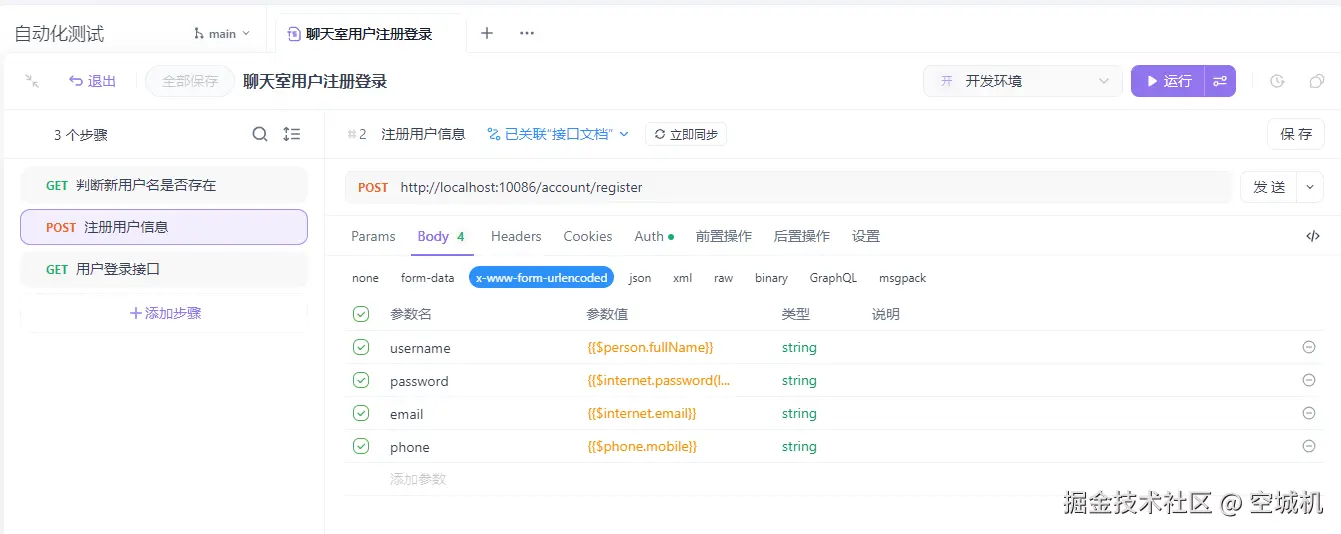1341x534 pixels.
Task: Select the GraphQL body type
Action: pyautogui.click(x=833, y=278)
